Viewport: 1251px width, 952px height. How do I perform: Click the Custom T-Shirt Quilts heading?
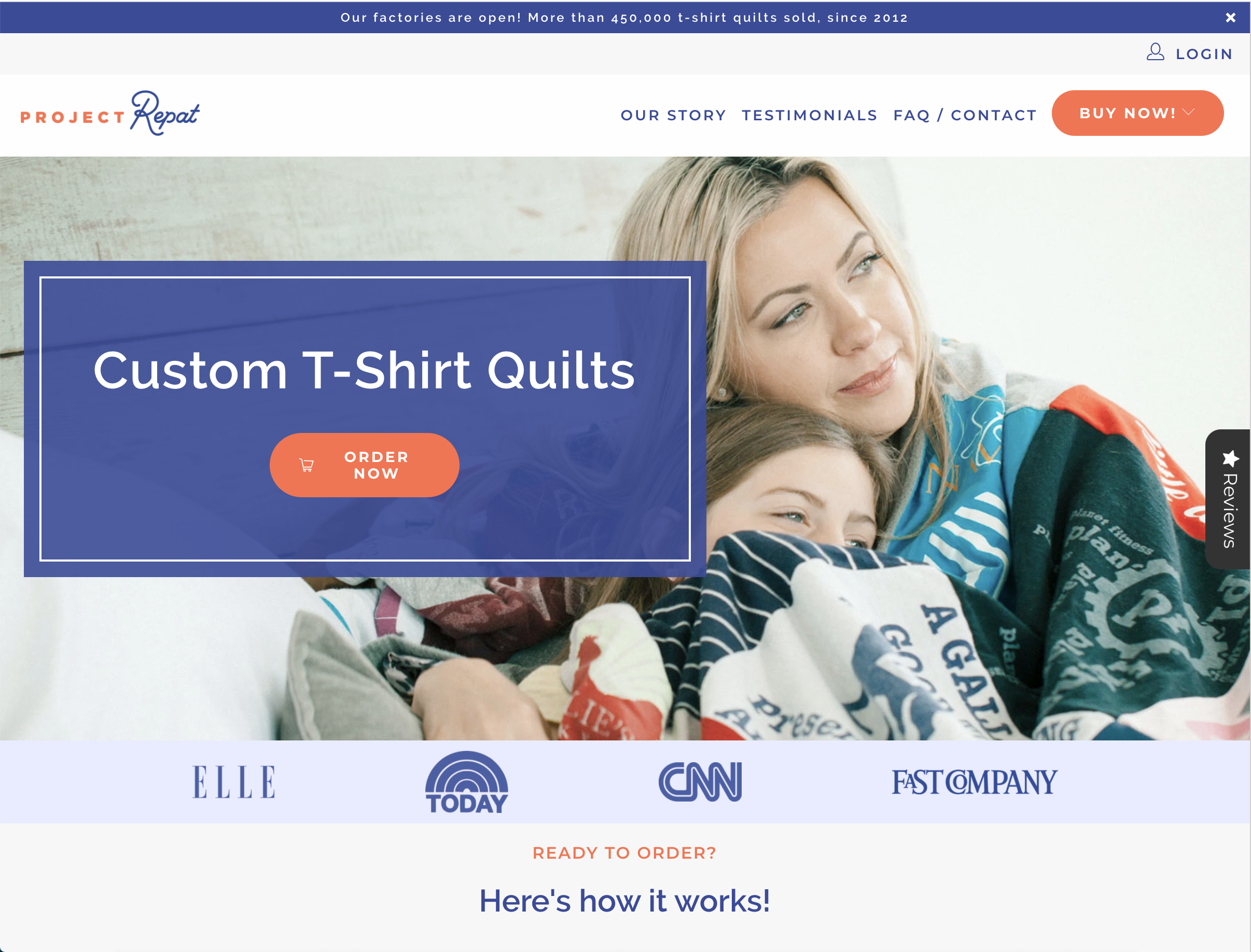click(364, 370)
